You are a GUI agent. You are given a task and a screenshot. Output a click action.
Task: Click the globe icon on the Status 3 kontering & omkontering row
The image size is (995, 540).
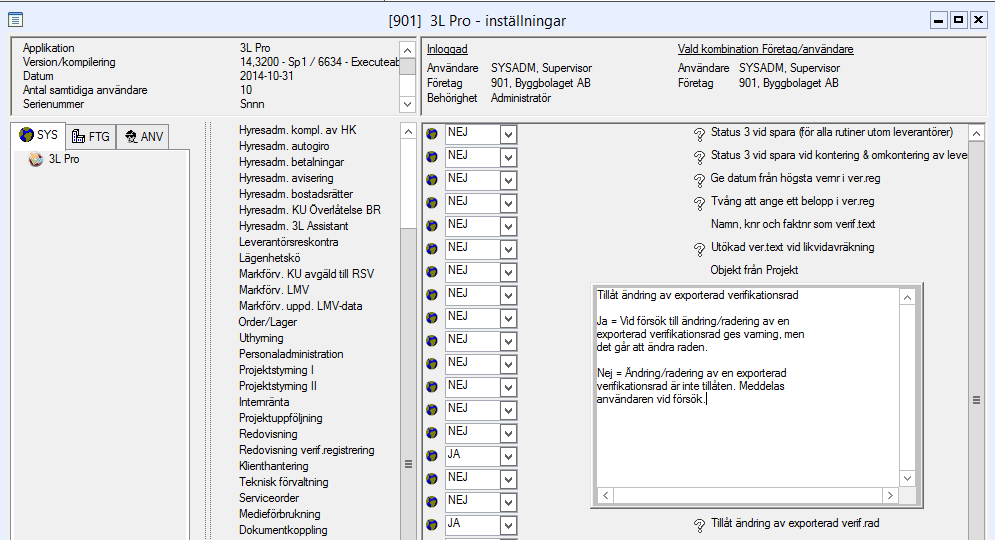(432, 157)
